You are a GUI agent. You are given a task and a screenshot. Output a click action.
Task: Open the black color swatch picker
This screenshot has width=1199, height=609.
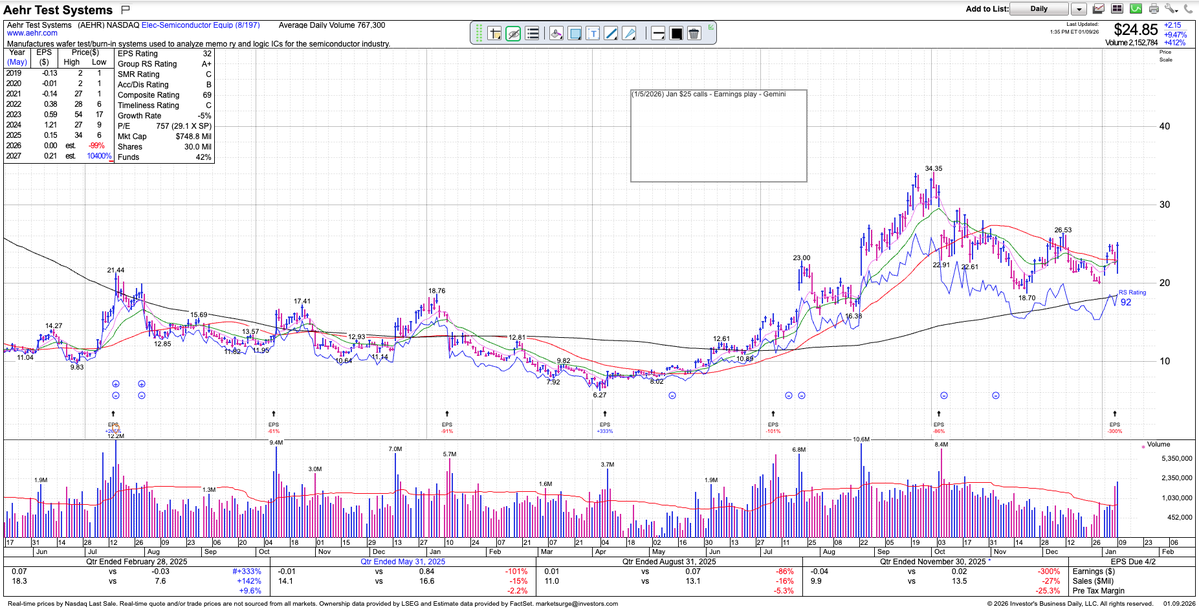(676, 33)
